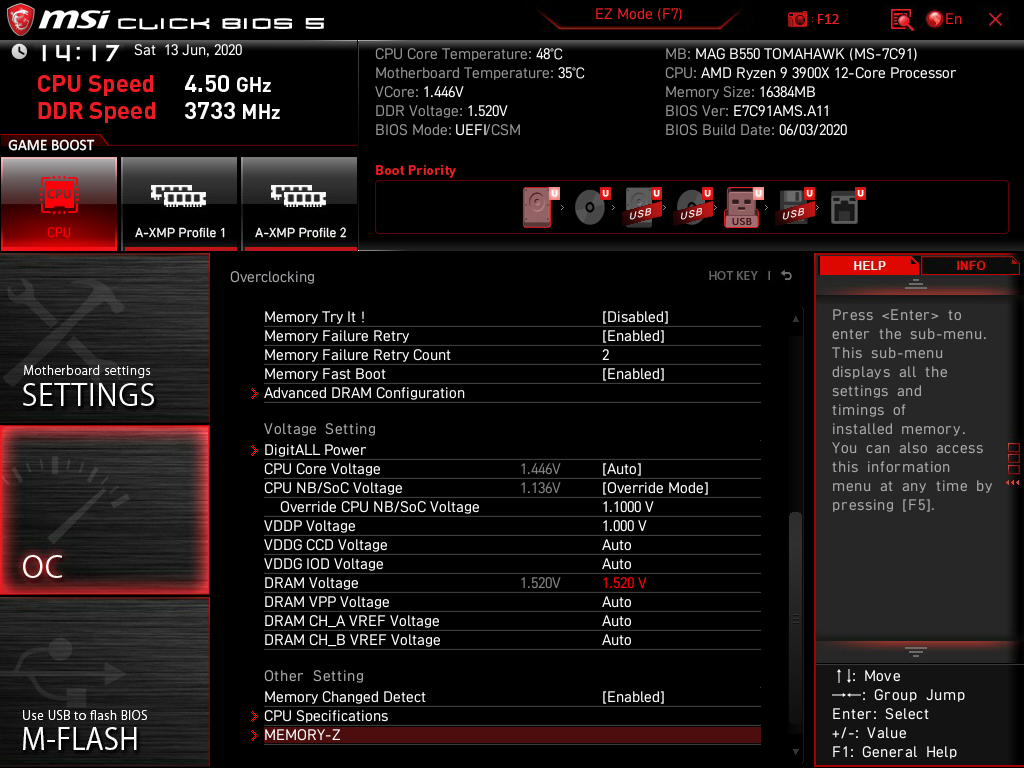Select the optical disc boot device icon
1024x768 pixels.
[589, 206]
